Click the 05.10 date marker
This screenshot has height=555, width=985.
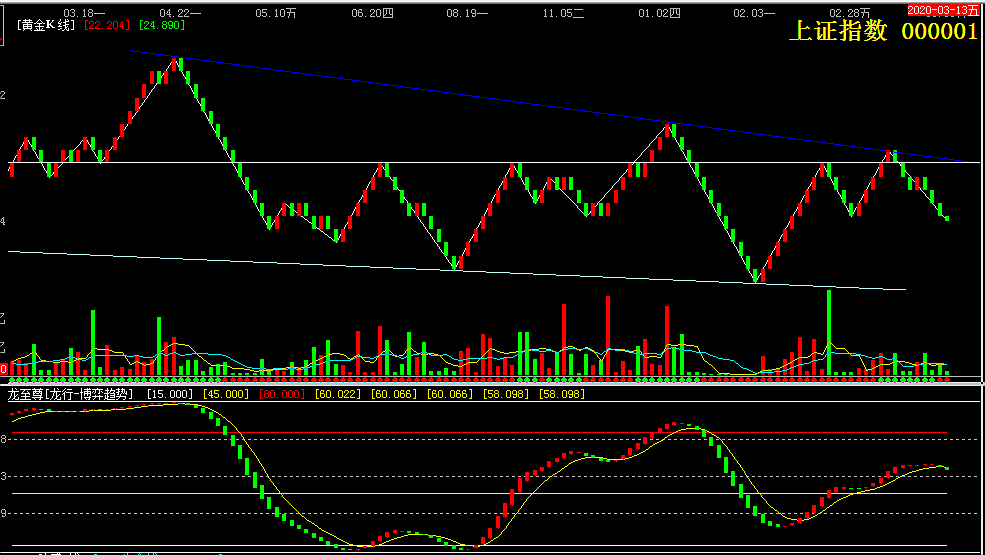(276, 13)
